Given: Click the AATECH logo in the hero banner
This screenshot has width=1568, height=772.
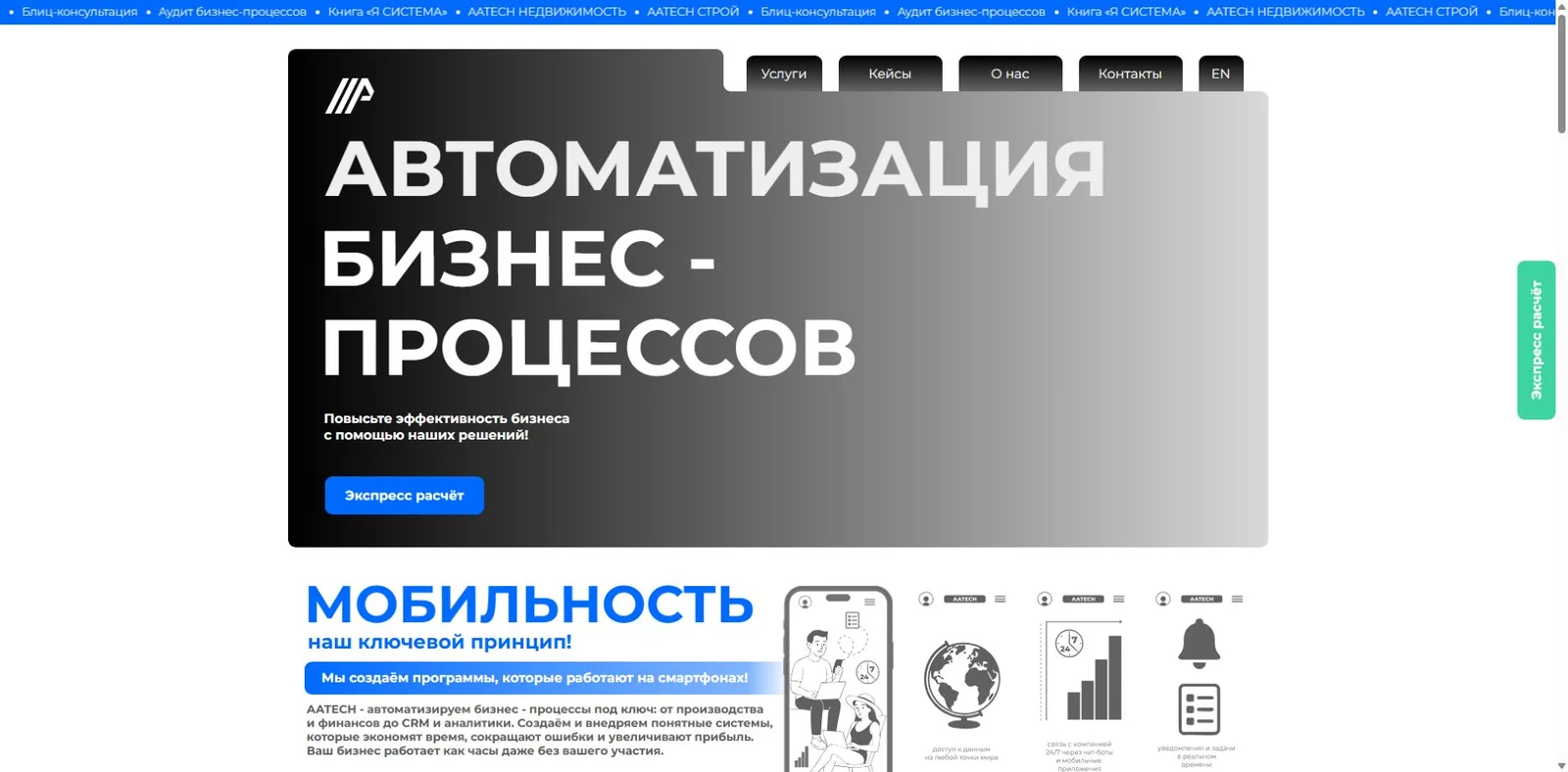Looking at the screenshot, I should click(350, 96).
